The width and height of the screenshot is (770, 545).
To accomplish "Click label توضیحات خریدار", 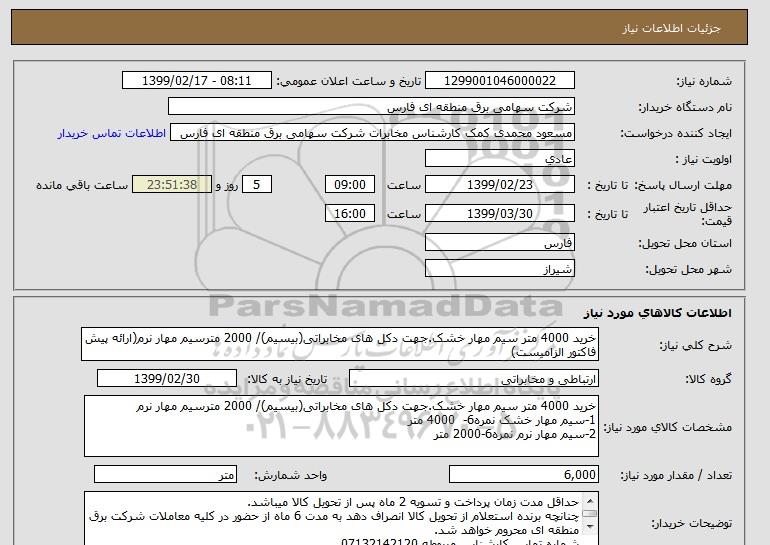I will tap(692, 523).
